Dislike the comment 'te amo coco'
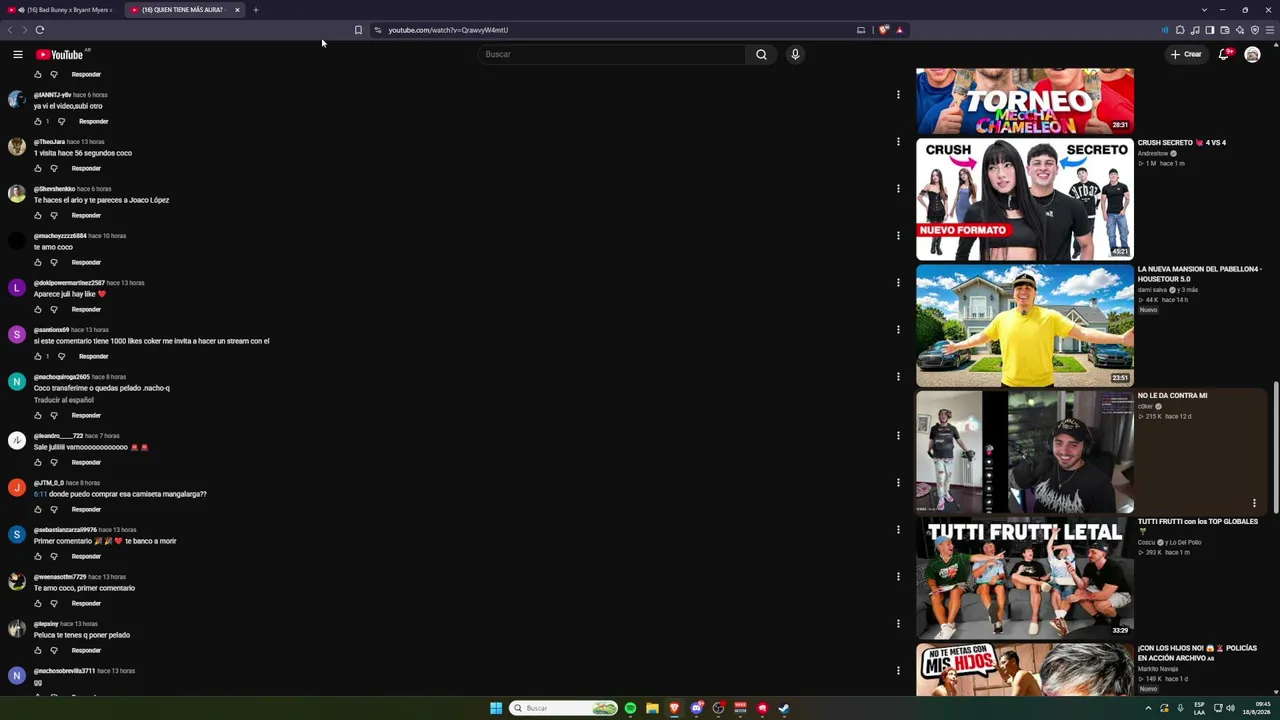 click(x=54, y=262)
